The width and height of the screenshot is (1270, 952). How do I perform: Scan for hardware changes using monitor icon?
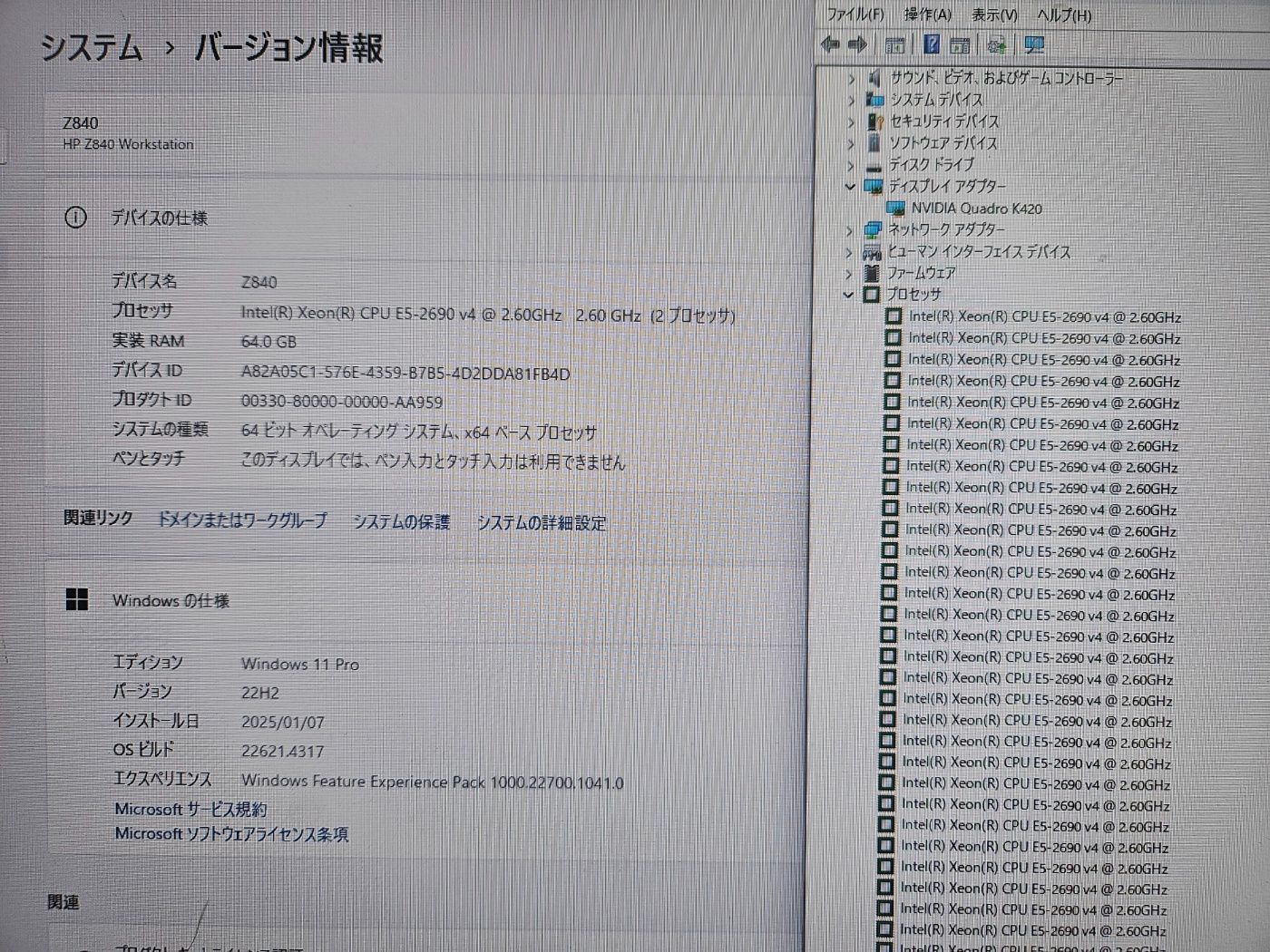tap(1034, 44)
